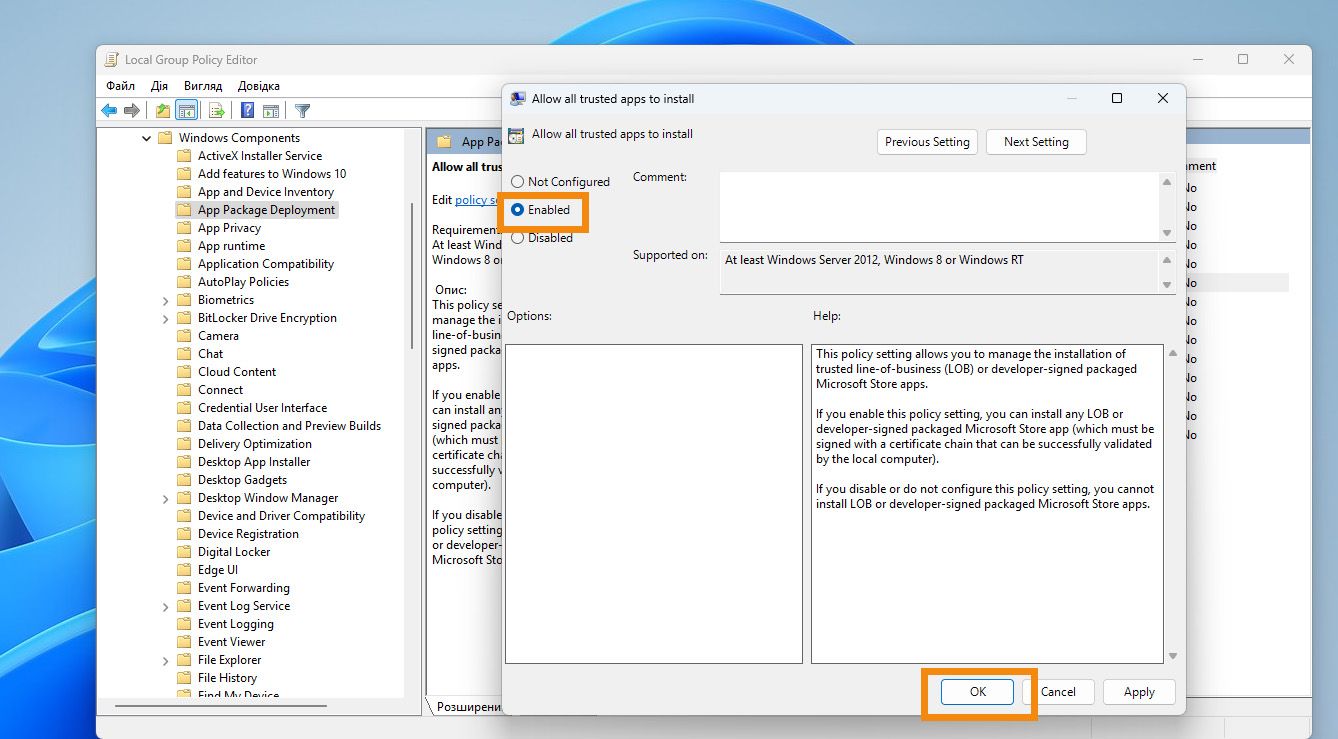Open the Довідка menu
The image size is (1338, 739).
point(259,86)
